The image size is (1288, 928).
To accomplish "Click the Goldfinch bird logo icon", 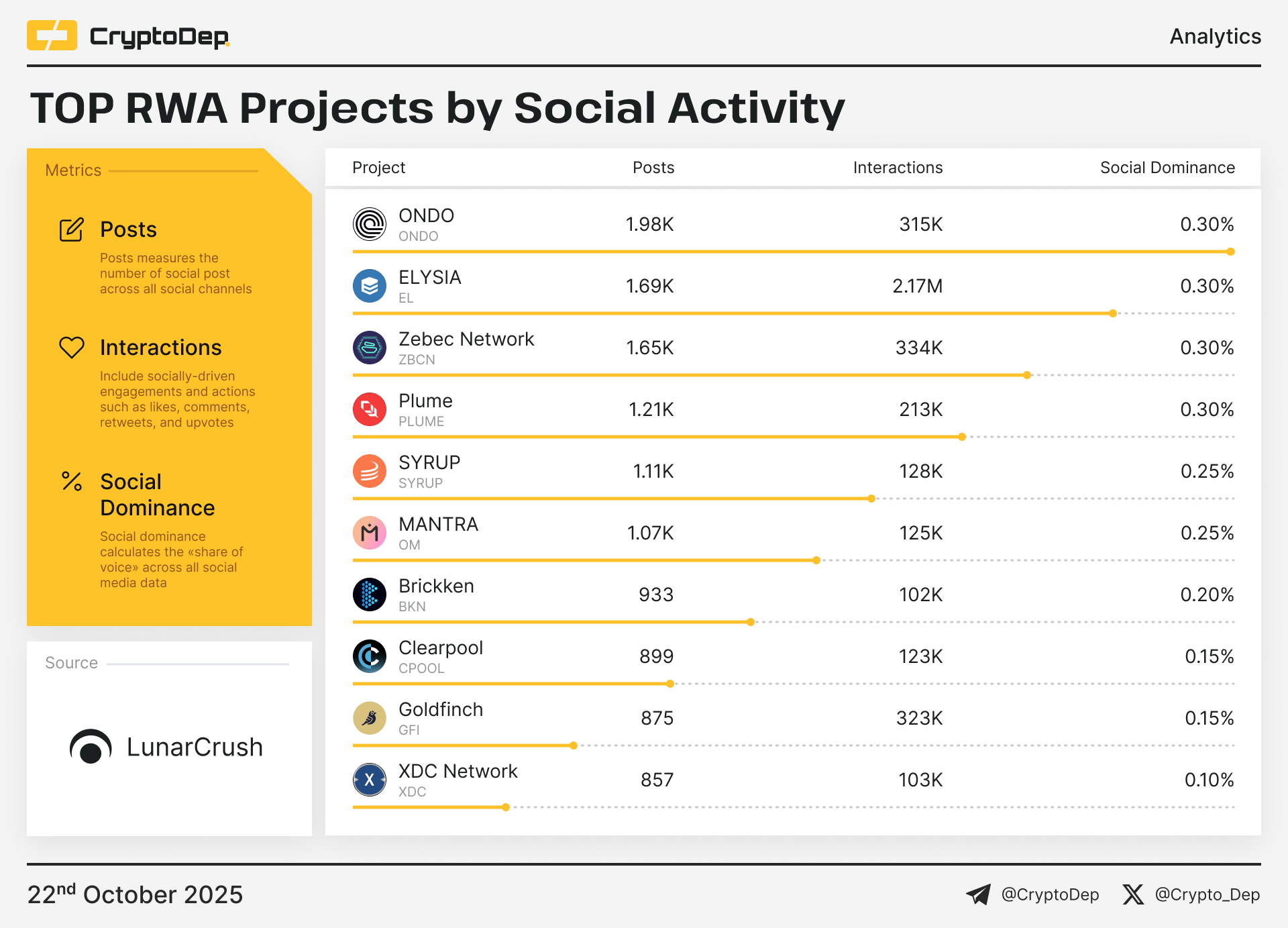I will coord(370,718).
